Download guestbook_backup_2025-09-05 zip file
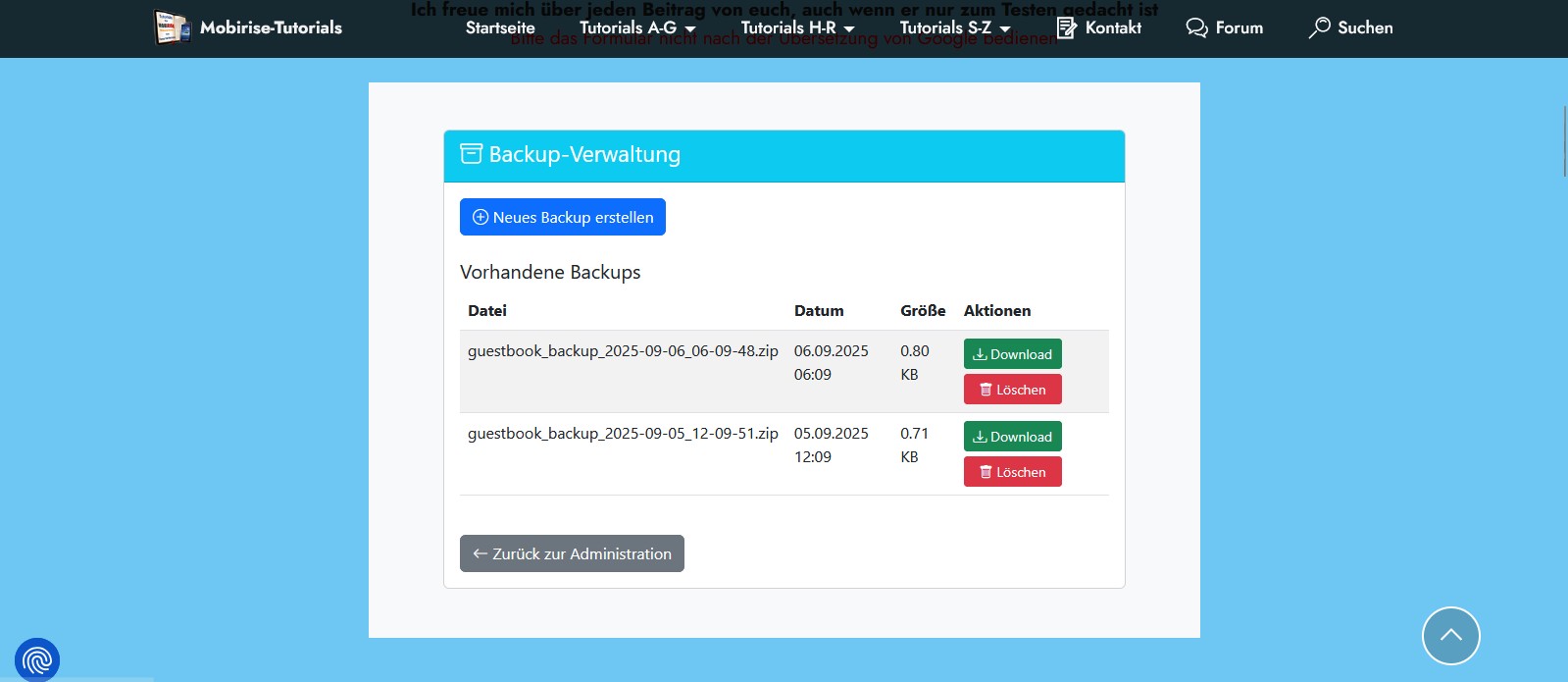This screenshot has height=682, width=1568. pyautogui.click(x=1012, y=437)
